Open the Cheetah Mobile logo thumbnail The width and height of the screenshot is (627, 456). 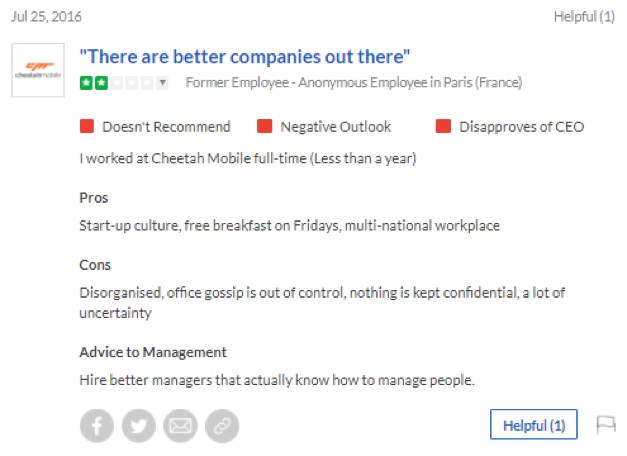pos(38,70)
